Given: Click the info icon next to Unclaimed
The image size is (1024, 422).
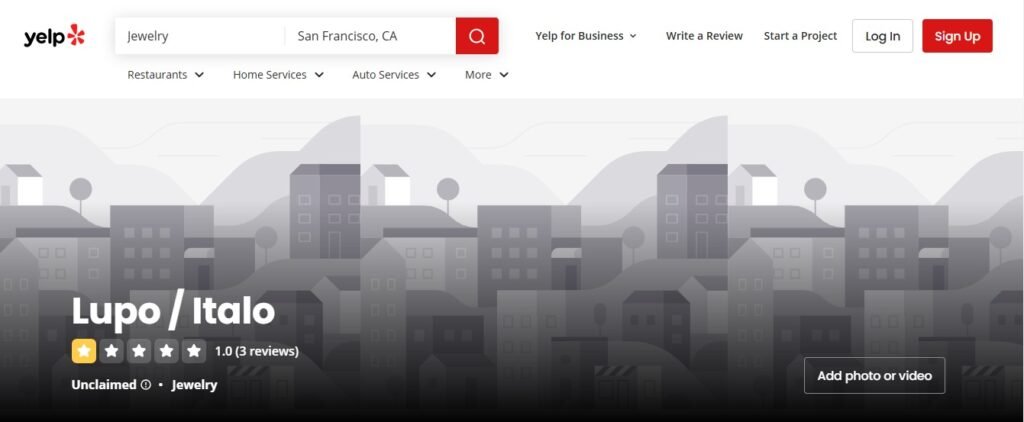Looking at the screenshot, I should (x=146, y=385).
